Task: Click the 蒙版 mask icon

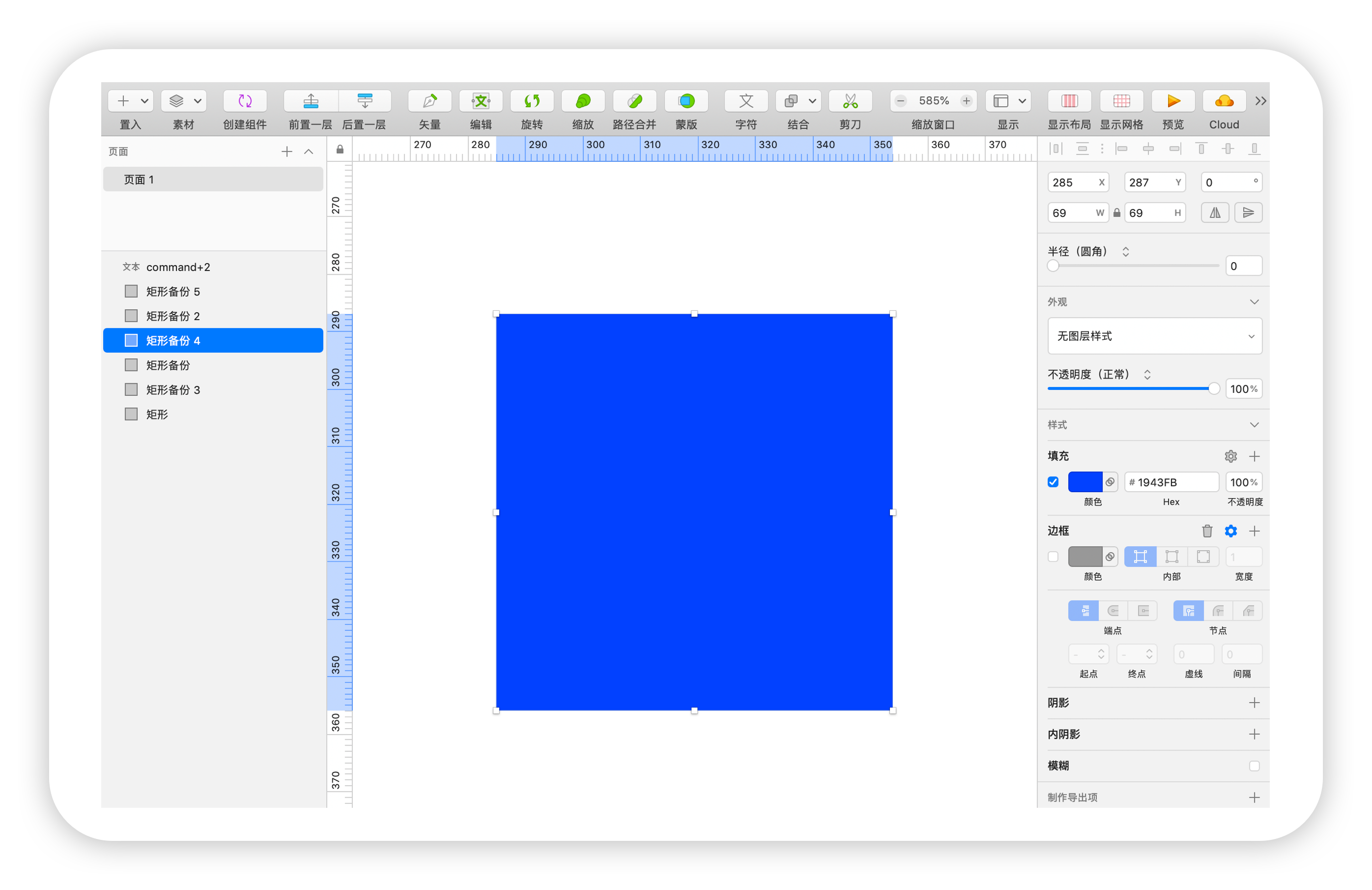Action: [686, 101]
